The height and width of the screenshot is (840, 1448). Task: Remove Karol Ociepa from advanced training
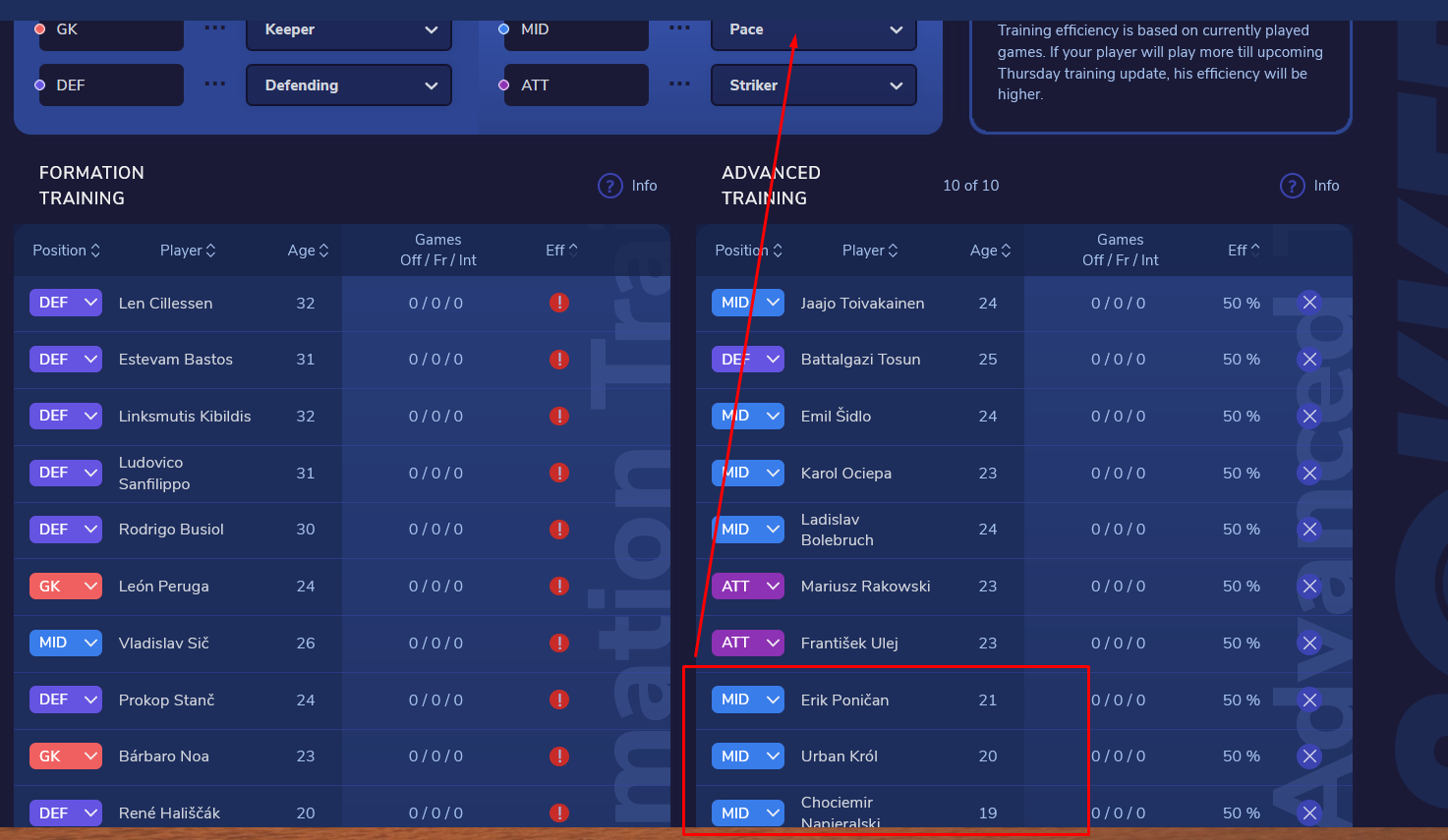1309,473
